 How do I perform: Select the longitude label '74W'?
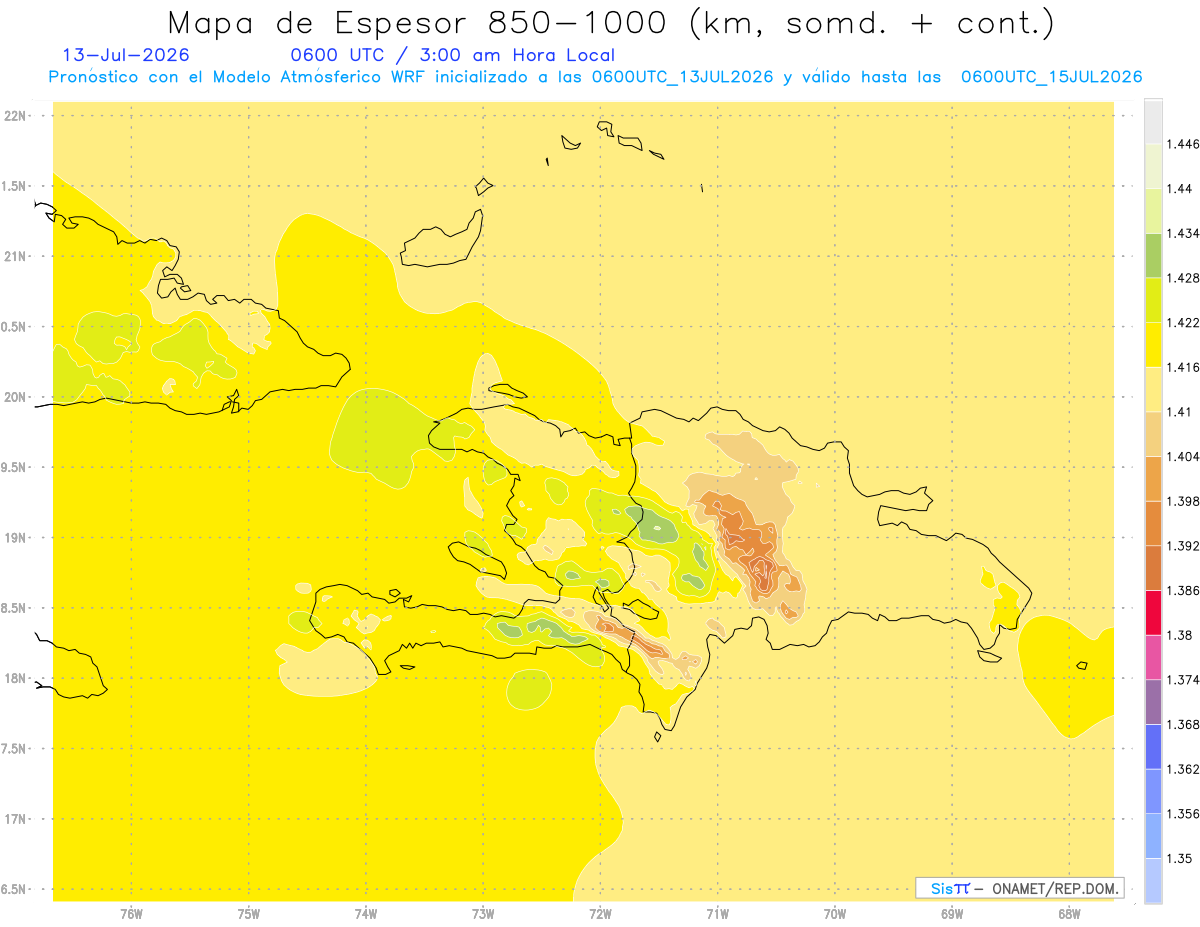pos(366,914)
